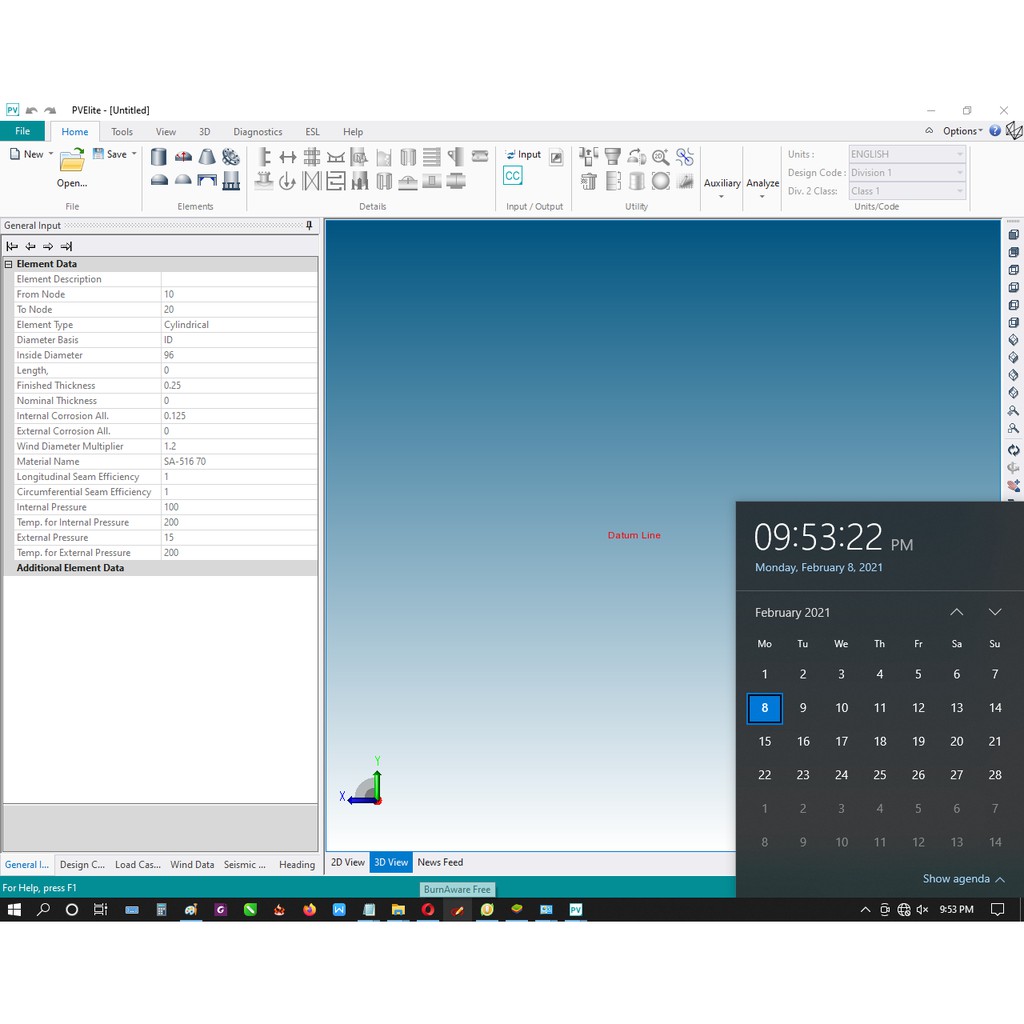Add a cylindrical shell element

[159, 157]
